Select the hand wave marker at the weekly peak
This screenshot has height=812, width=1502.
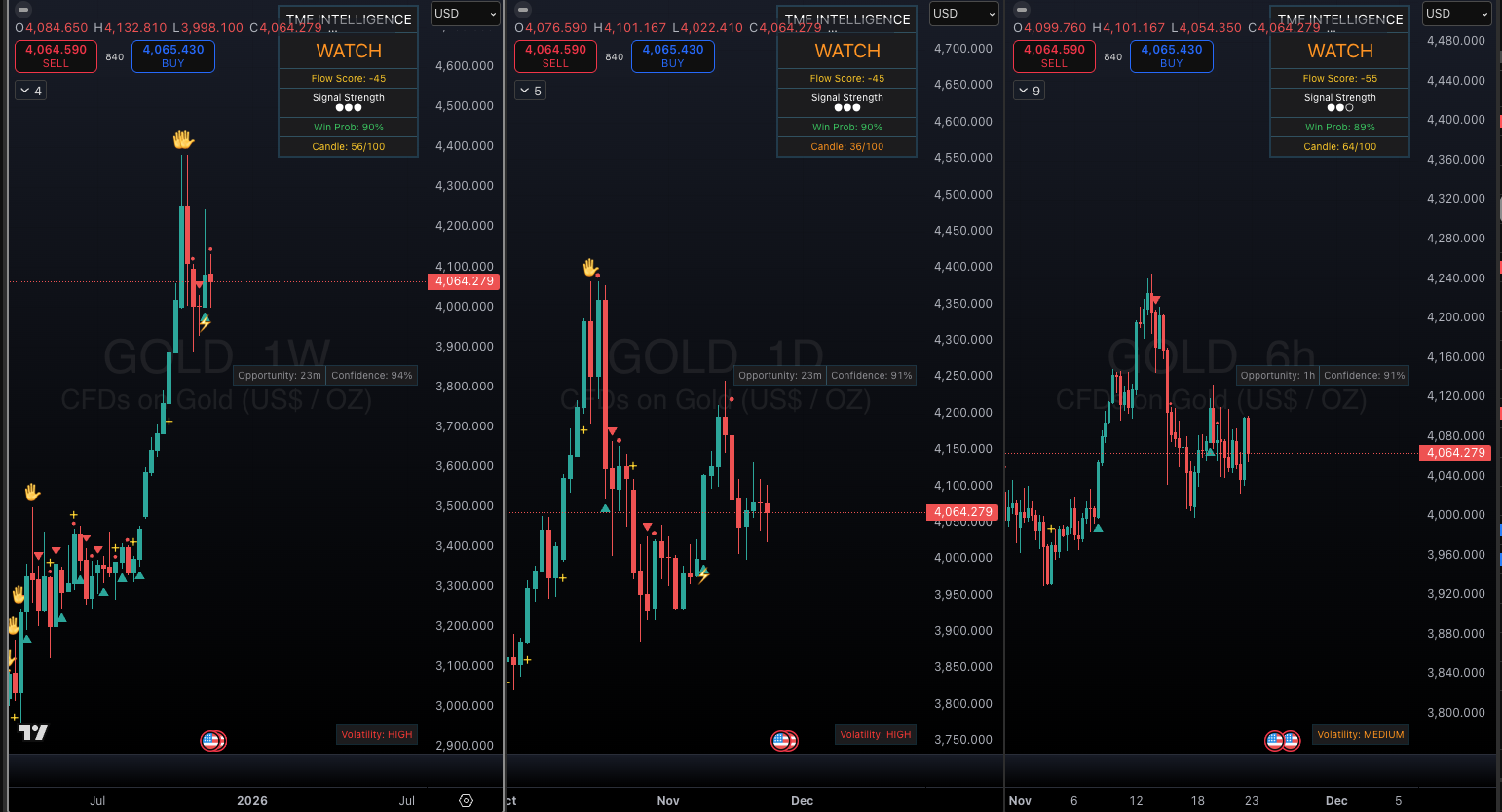[x=183, y=138]
